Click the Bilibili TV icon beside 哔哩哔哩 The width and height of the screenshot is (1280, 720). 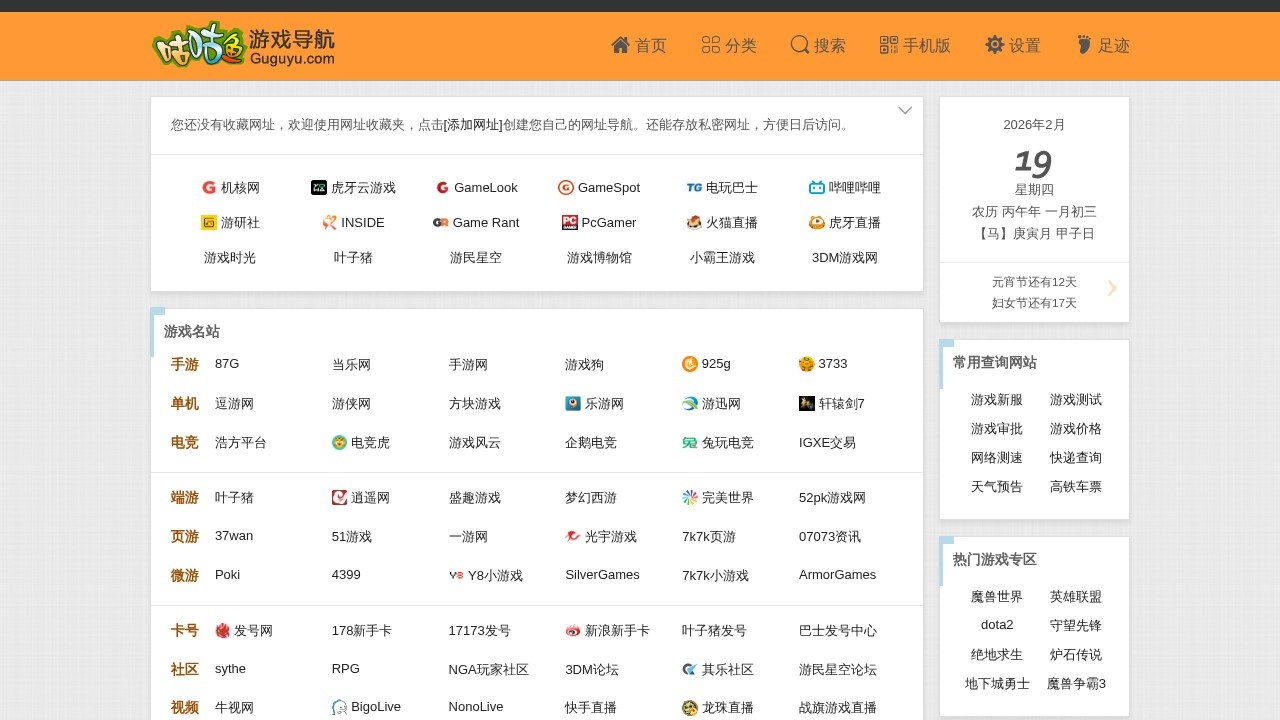tap(817, 187)
